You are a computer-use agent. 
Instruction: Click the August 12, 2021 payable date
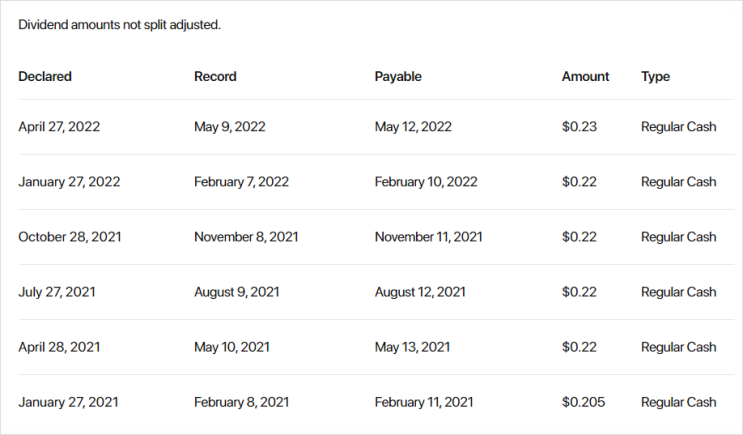click(420, 292)
